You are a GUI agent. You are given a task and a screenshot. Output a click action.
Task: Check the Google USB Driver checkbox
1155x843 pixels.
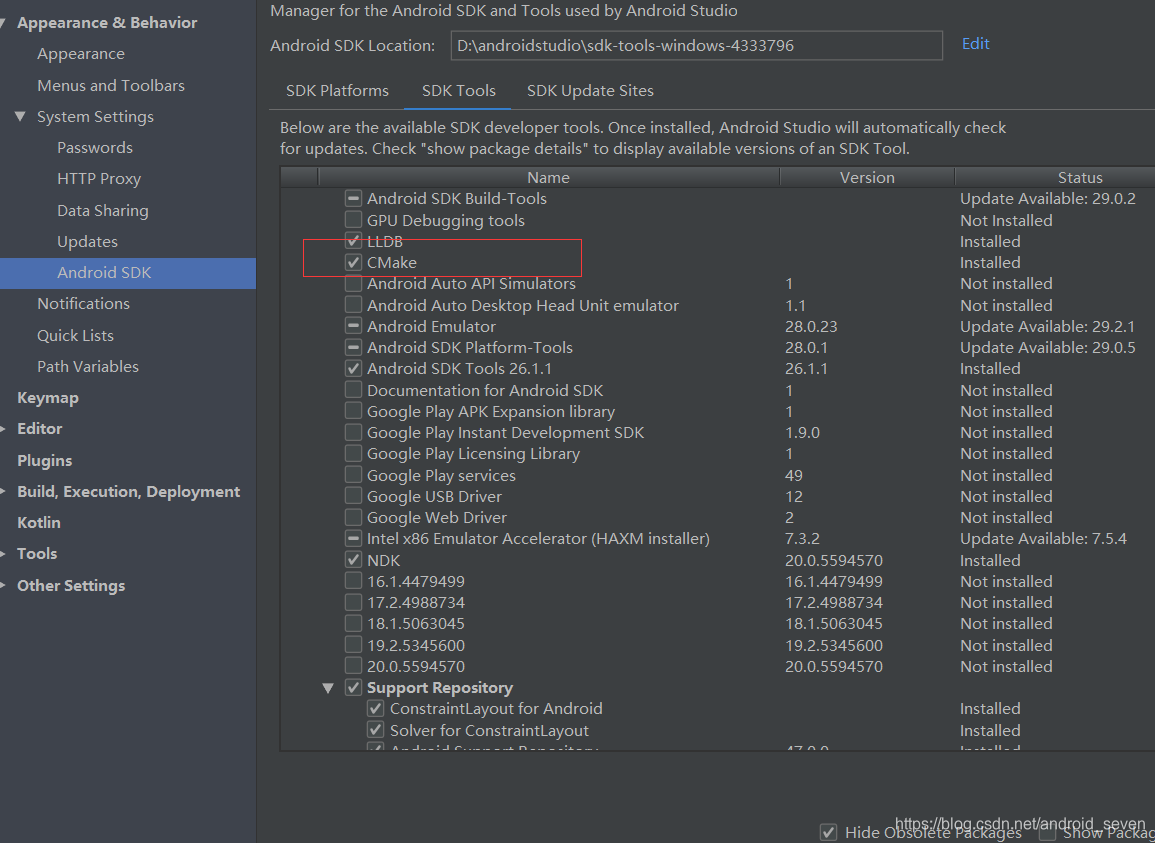[x=354, y=496]
